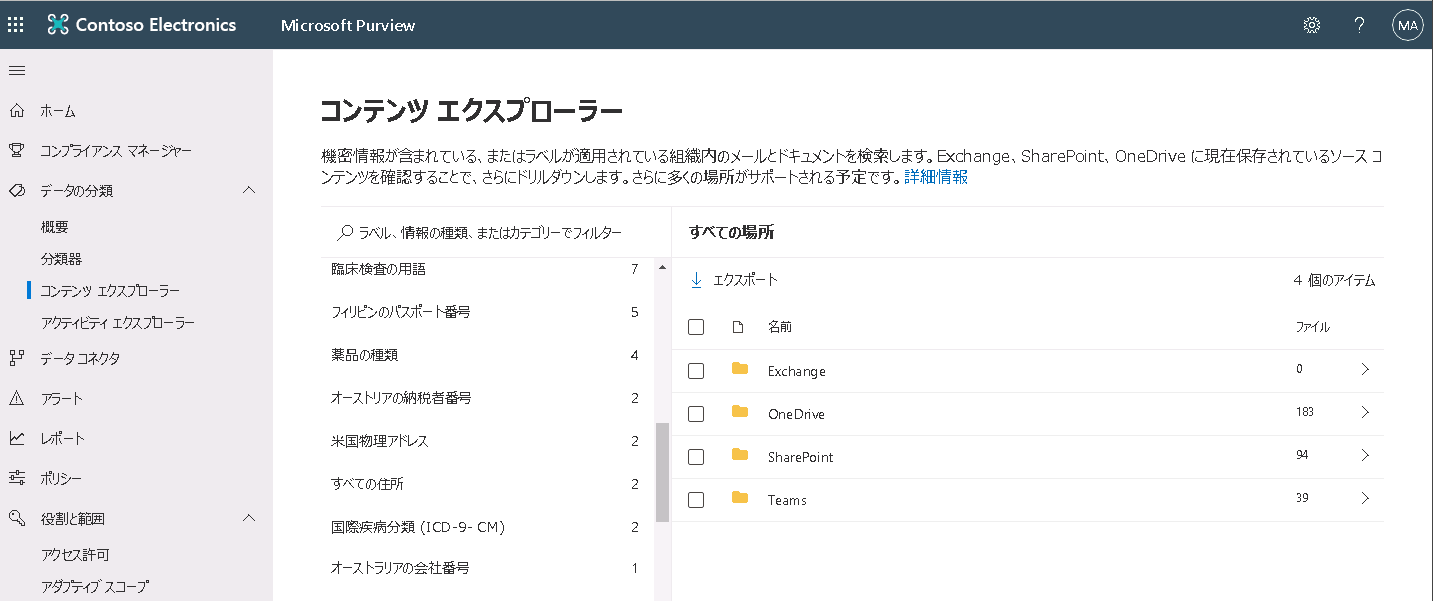Check the select-all checkbox above the list

point(696,326)
